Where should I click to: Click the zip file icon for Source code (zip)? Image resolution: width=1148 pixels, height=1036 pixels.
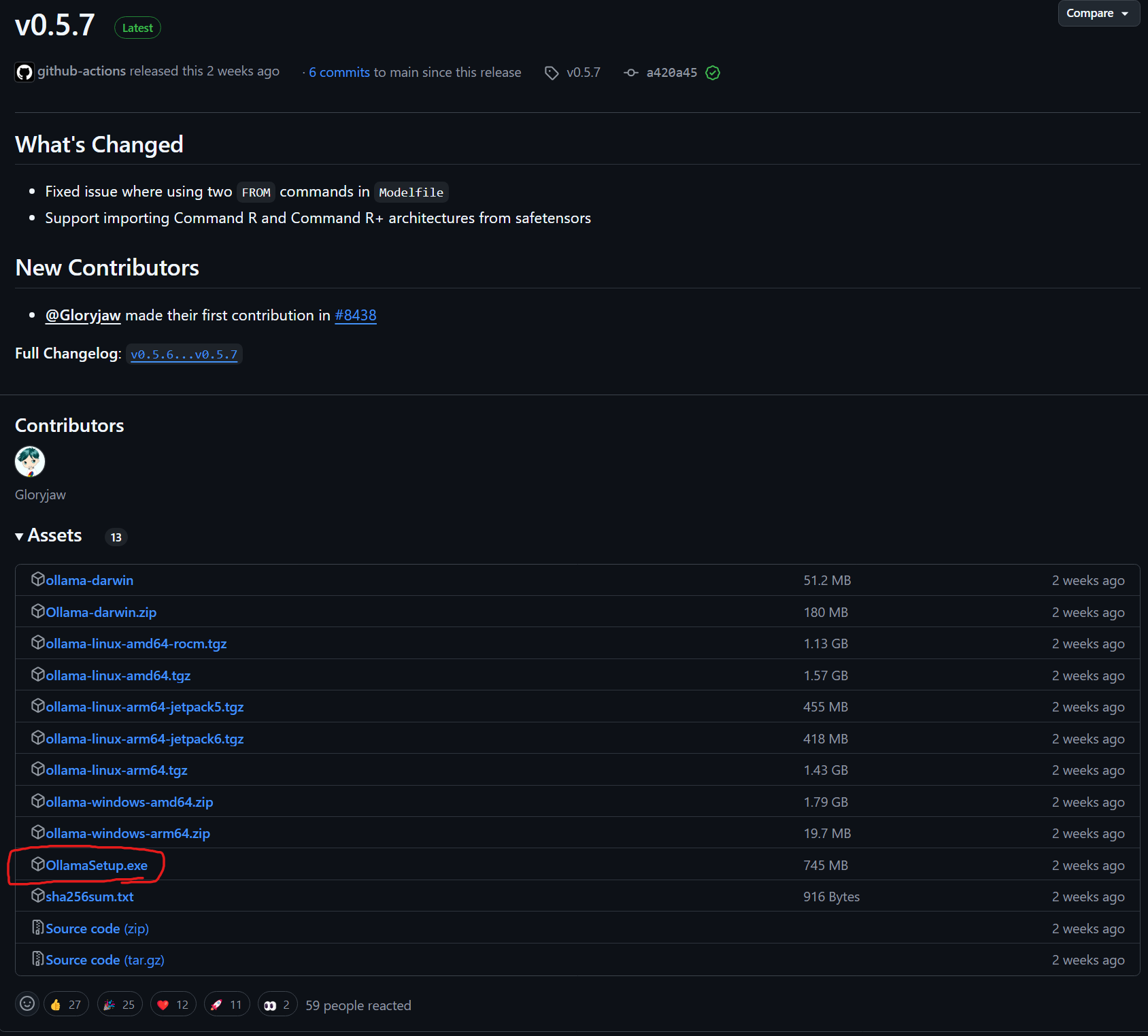[38, 928]
